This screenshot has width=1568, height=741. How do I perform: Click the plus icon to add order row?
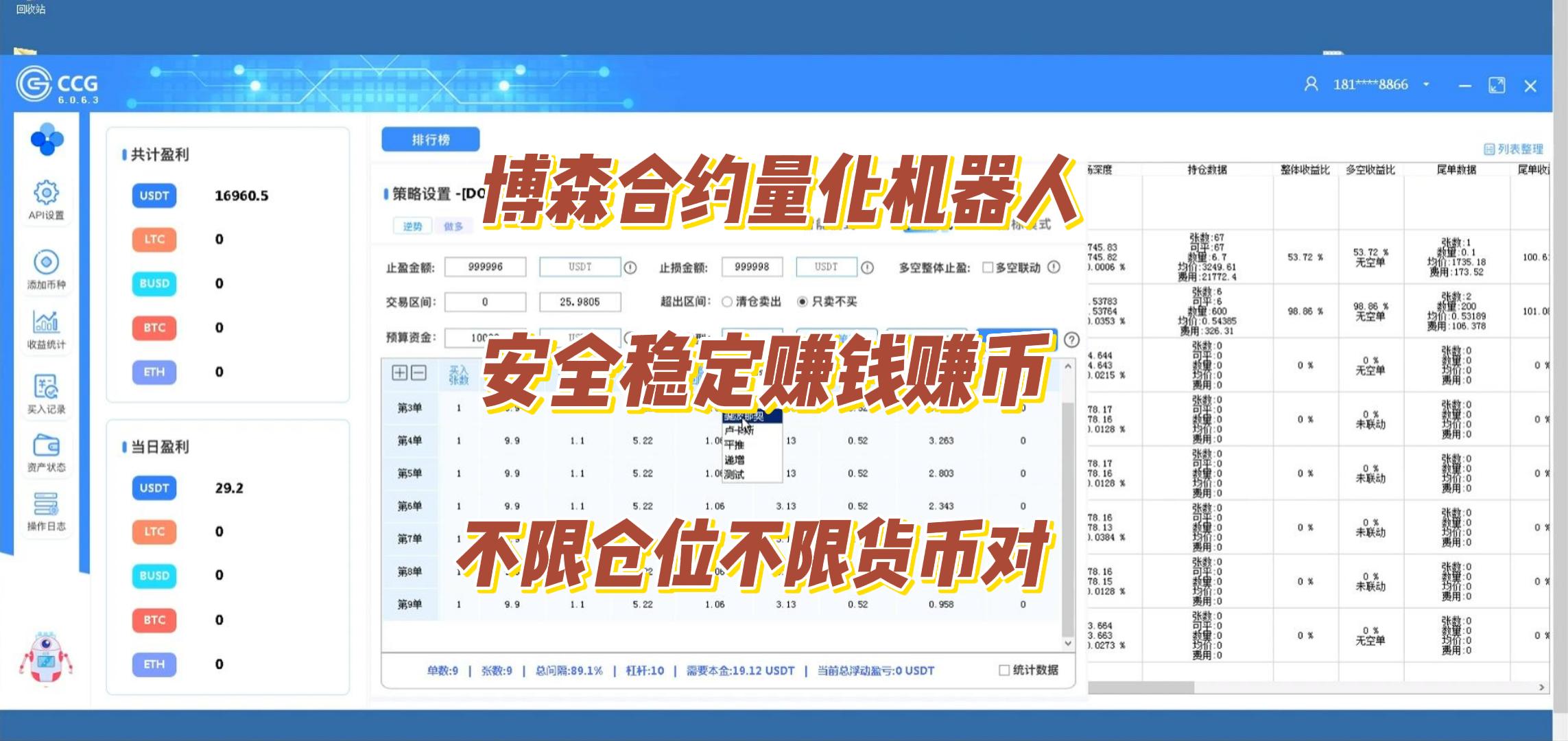(x=399, y=373)
